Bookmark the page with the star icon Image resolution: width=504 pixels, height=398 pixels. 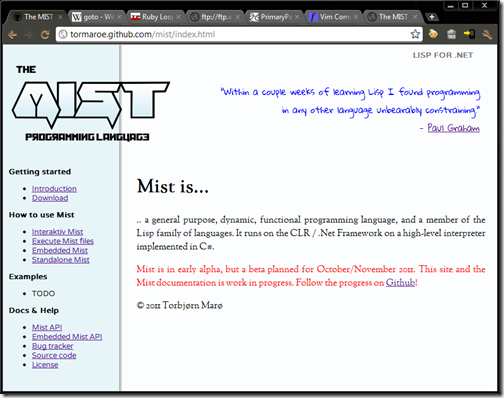(415, 34)
